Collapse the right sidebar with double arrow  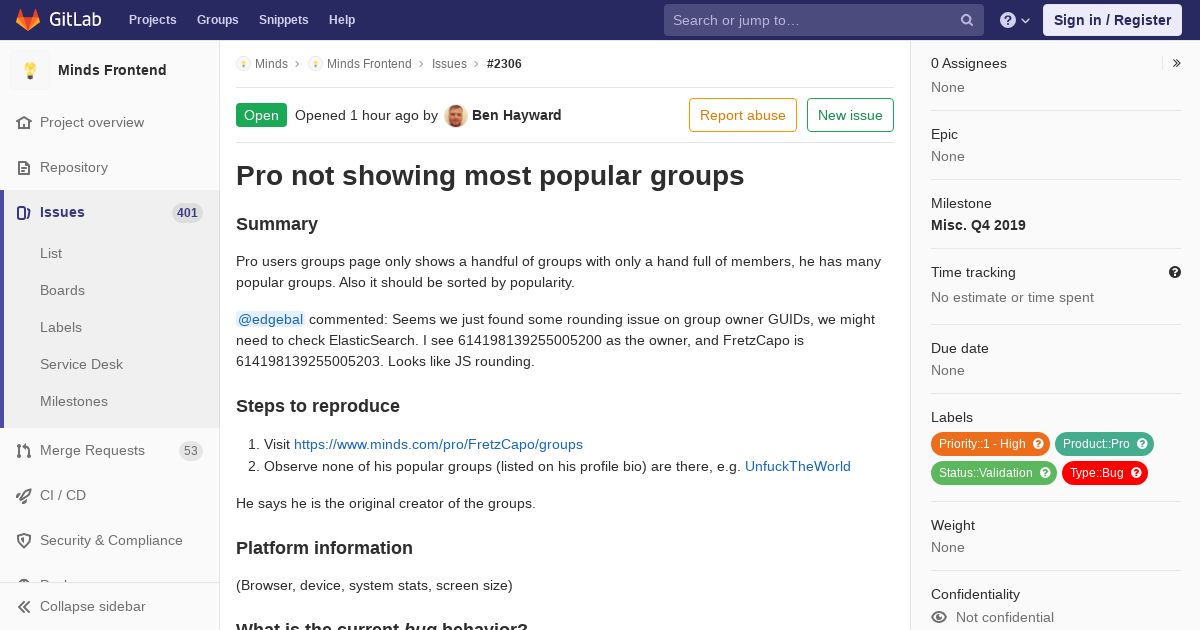pos(1176,63)
